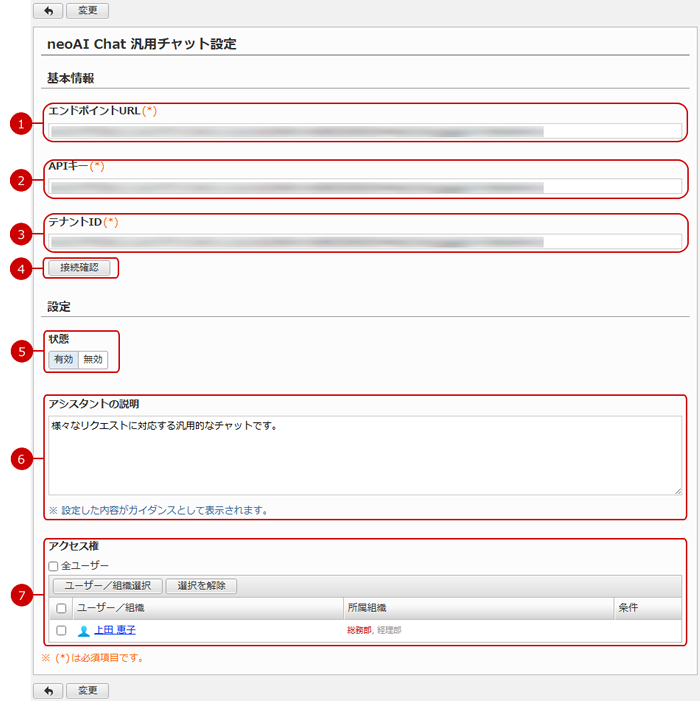The image size is (700, 701).
Task: Click the 設定 section heading
Action: (59, 307)
